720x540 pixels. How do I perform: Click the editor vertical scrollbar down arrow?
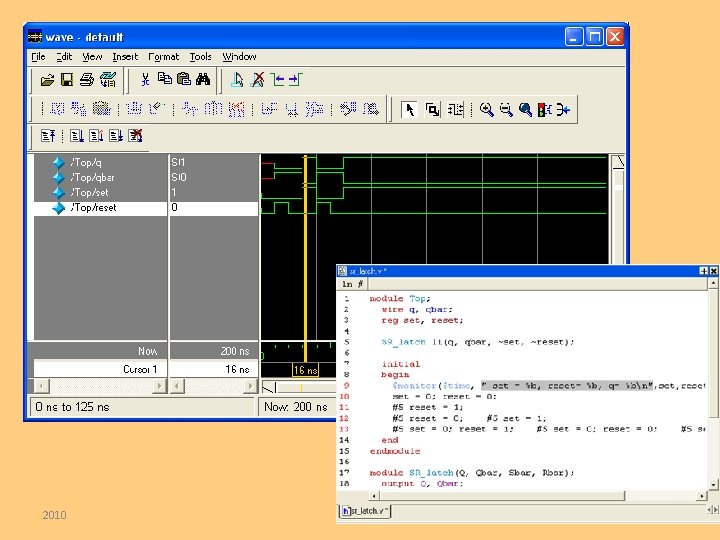tap(713, 482)
